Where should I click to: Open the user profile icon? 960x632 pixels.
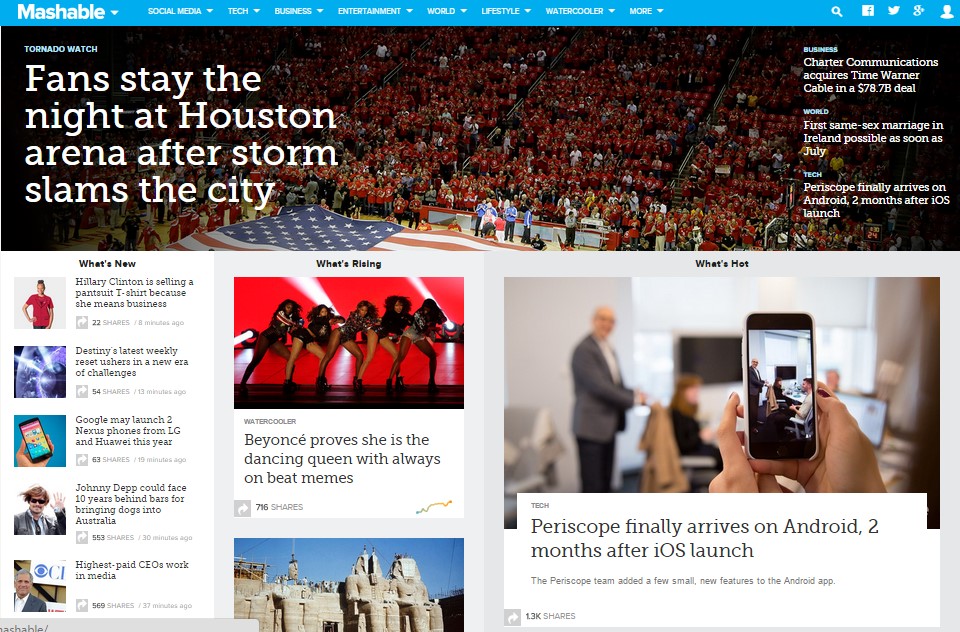(947, 11)
